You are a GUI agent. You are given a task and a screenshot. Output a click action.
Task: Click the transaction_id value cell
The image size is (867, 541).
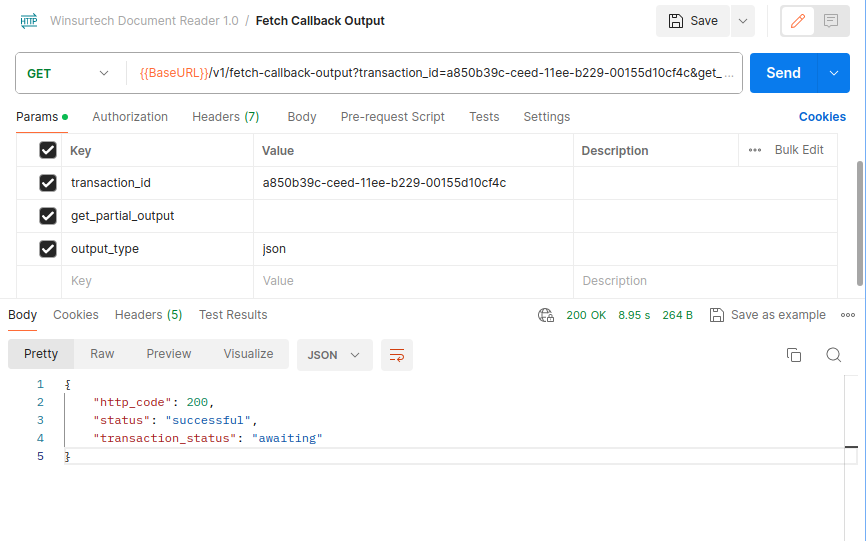point(413,183)
